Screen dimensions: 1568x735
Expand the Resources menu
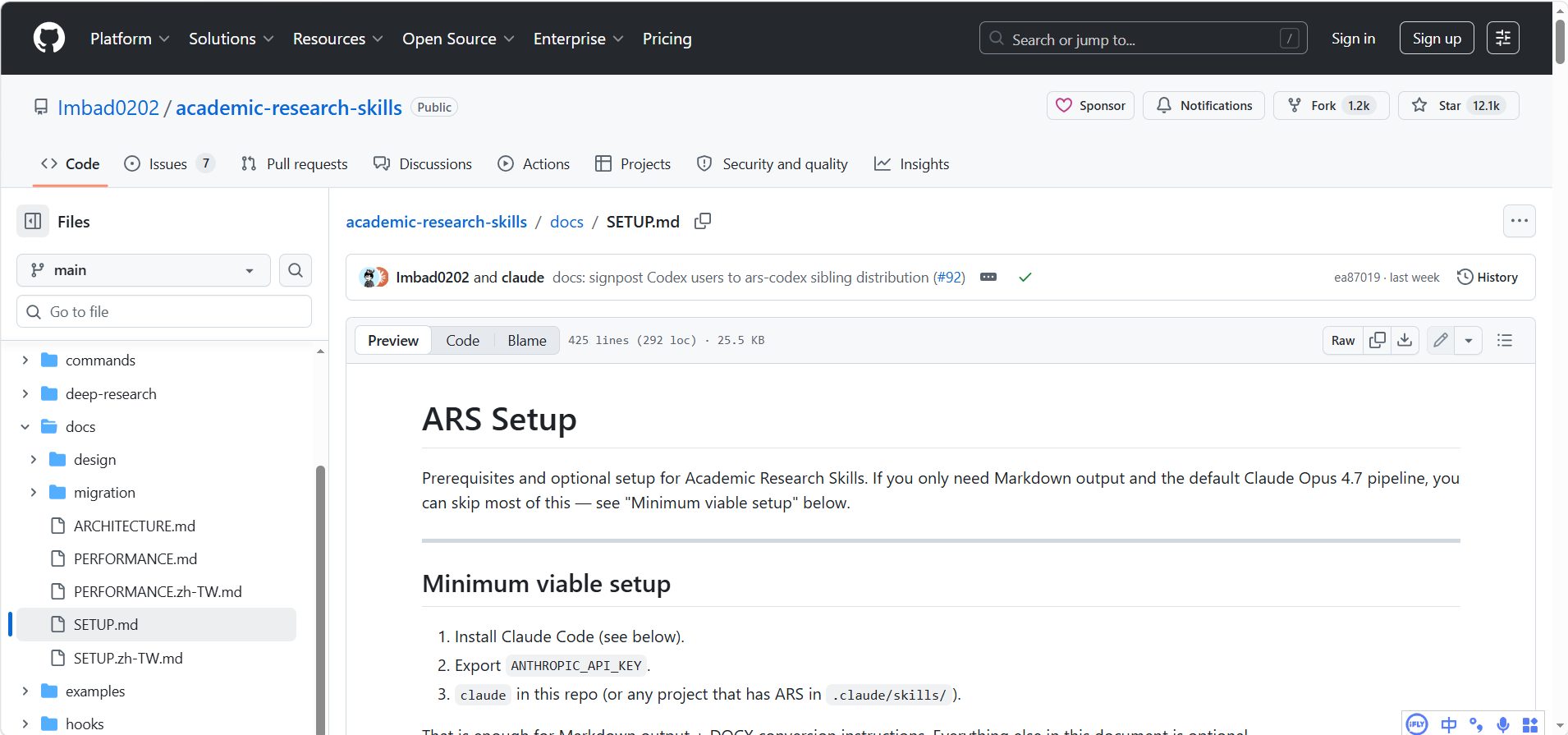click(x=337, y=39)
